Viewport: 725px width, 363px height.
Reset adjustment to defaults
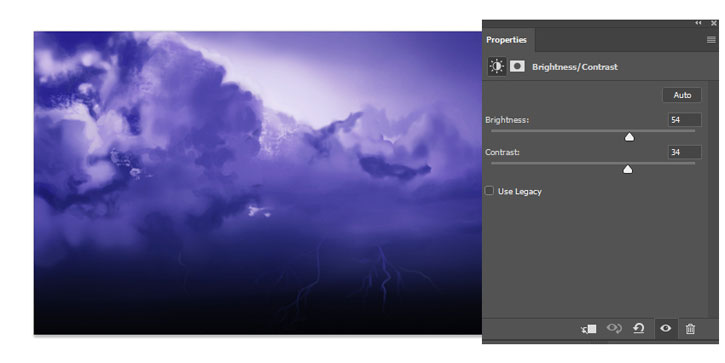tap(639, 328)
